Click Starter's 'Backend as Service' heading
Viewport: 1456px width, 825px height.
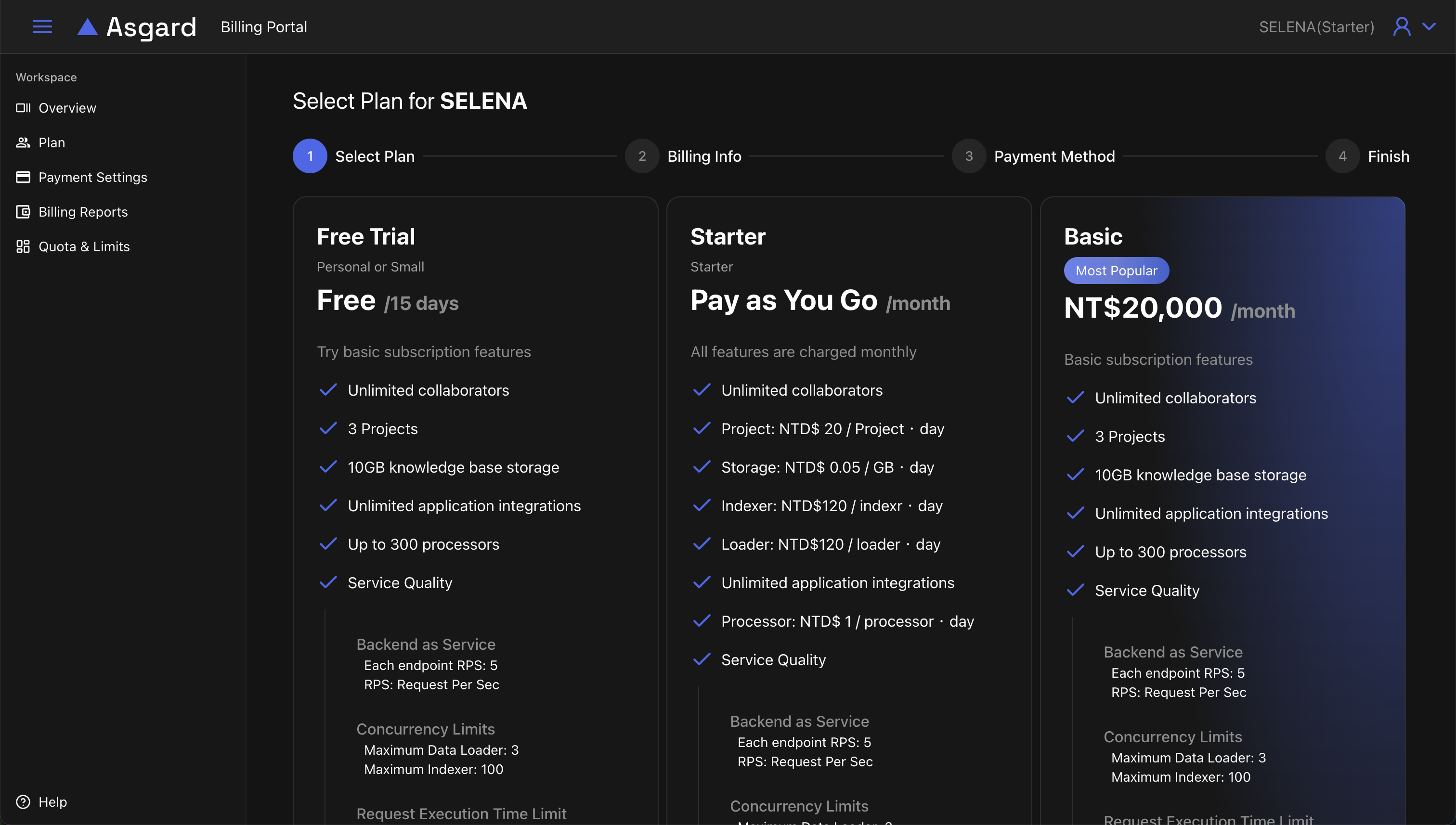click(799, 722)
